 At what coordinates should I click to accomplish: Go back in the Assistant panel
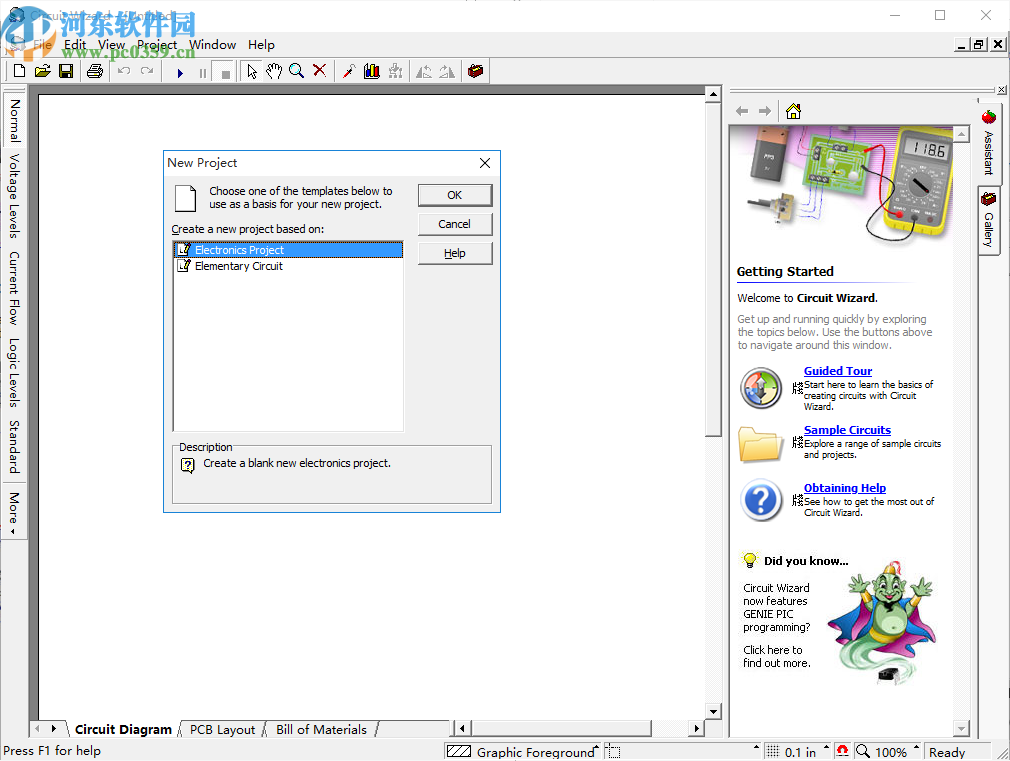[x=742, y=111]
